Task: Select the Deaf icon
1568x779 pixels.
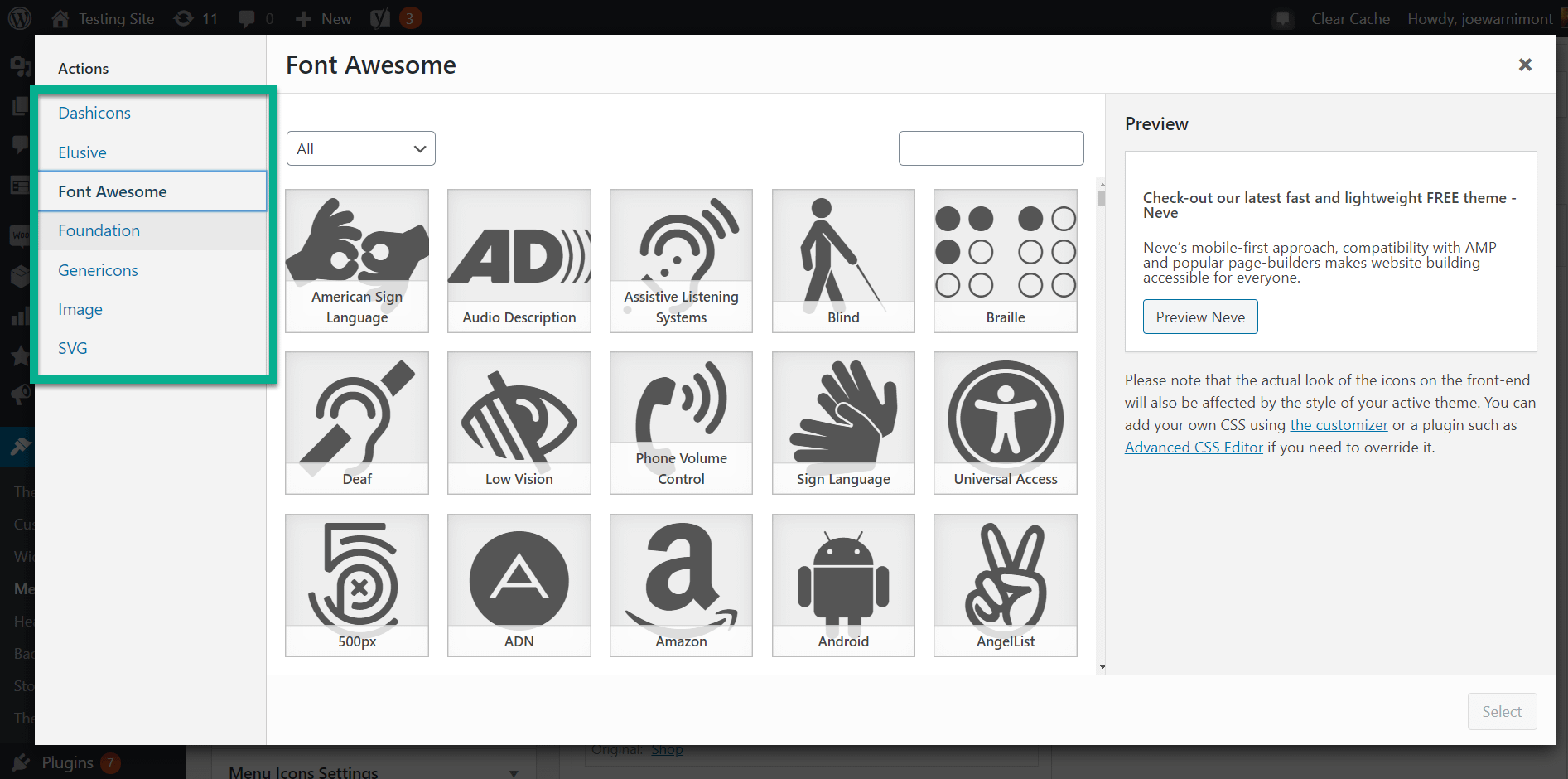Action: pyautogui.click(x=356, y=423)
